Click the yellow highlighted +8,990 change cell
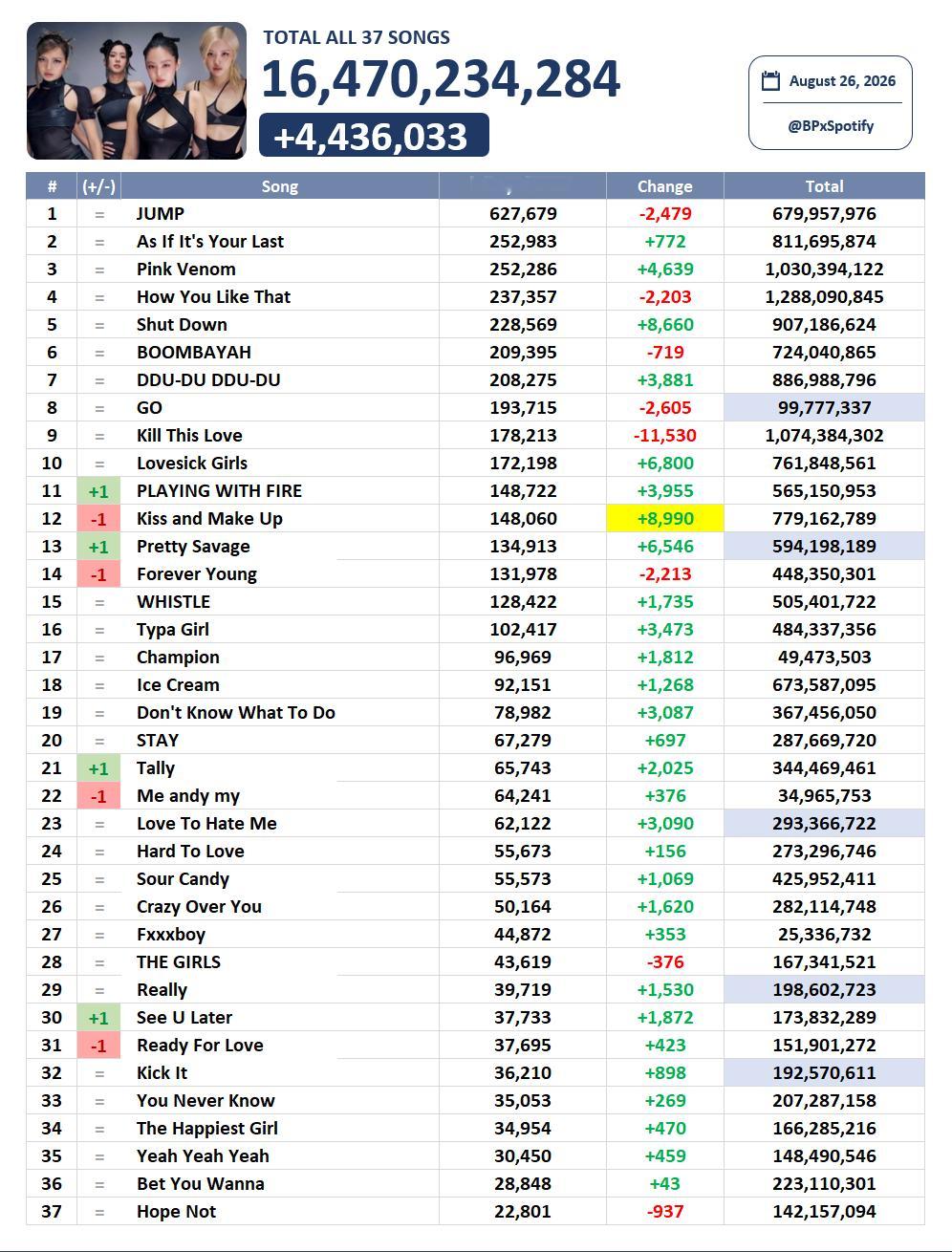Screen dimensions: 952x1252 [665, 519]
